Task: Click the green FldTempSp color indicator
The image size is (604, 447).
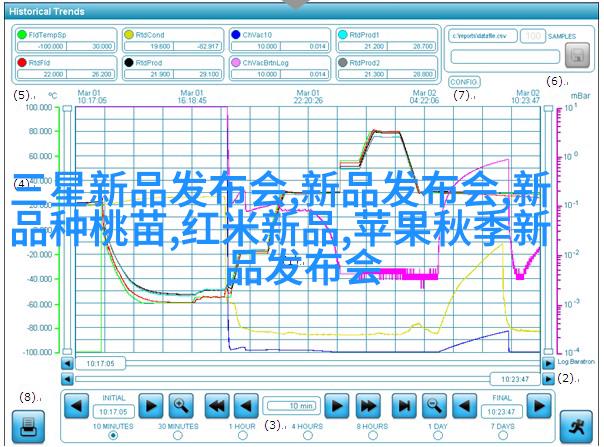Action: click(x=22, y=34)
